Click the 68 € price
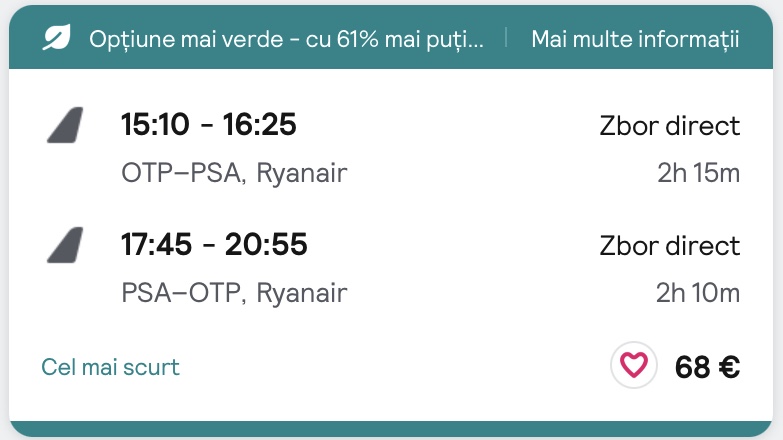Image resolution: width=783 pixels, height=440 pixels. (x=707, y=367)
